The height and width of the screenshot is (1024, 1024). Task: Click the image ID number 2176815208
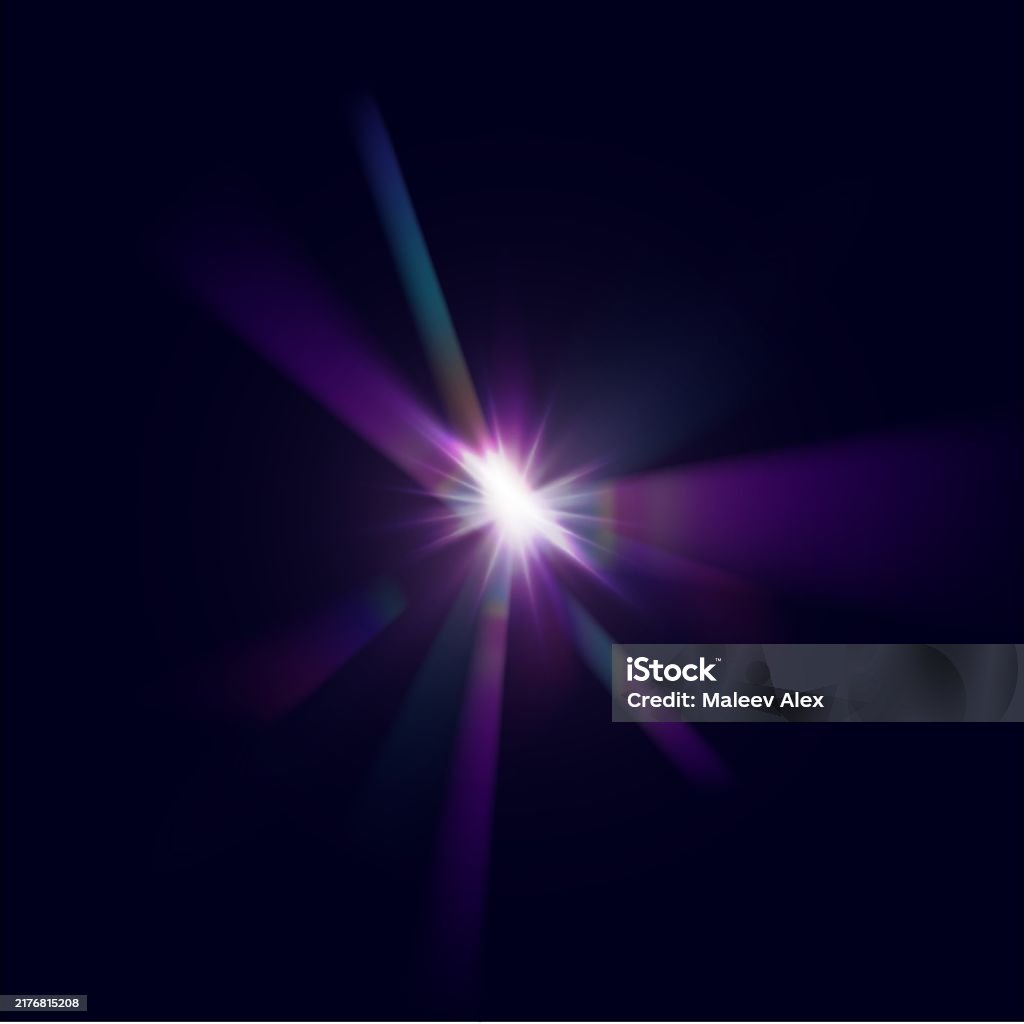click(x=46, y=1003)
